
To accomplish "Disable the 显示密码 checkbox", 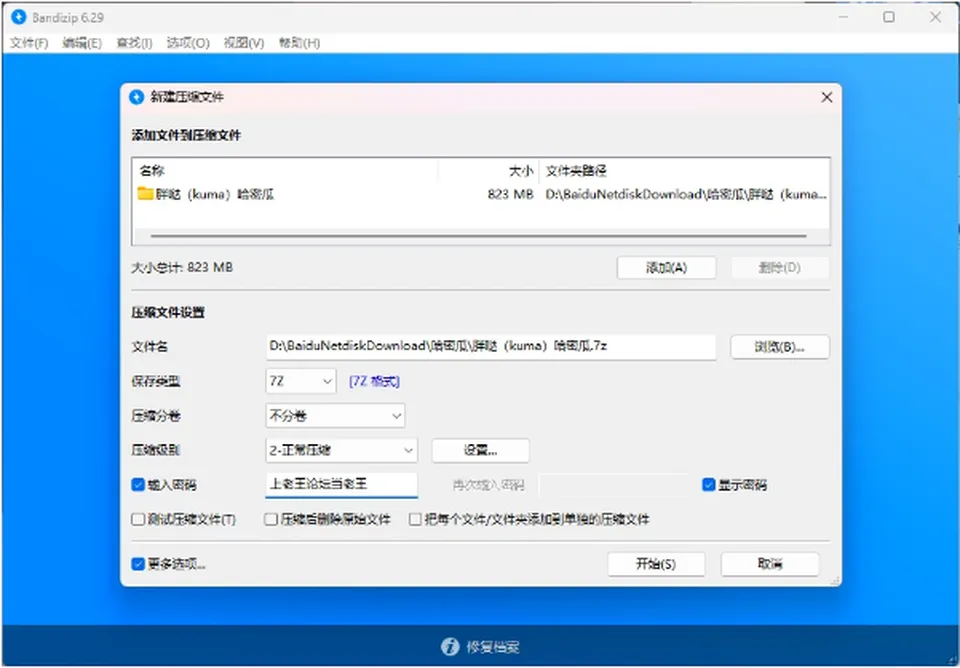I will click(708, 485).
